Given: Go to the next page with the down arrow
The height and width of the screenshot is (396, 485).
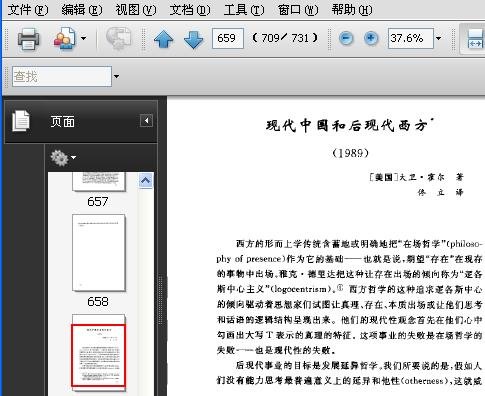Looking at the screenshot, I should point(193,39).
